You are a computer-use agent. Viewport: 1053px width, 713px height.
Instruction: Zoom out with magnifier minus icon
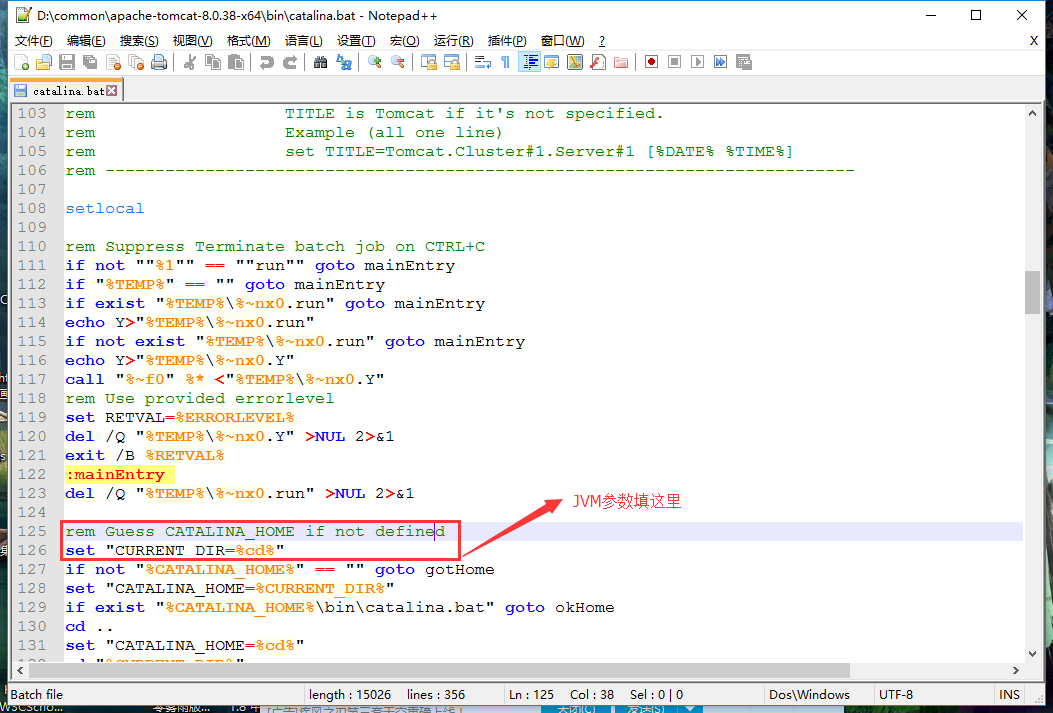click(398, 62)
